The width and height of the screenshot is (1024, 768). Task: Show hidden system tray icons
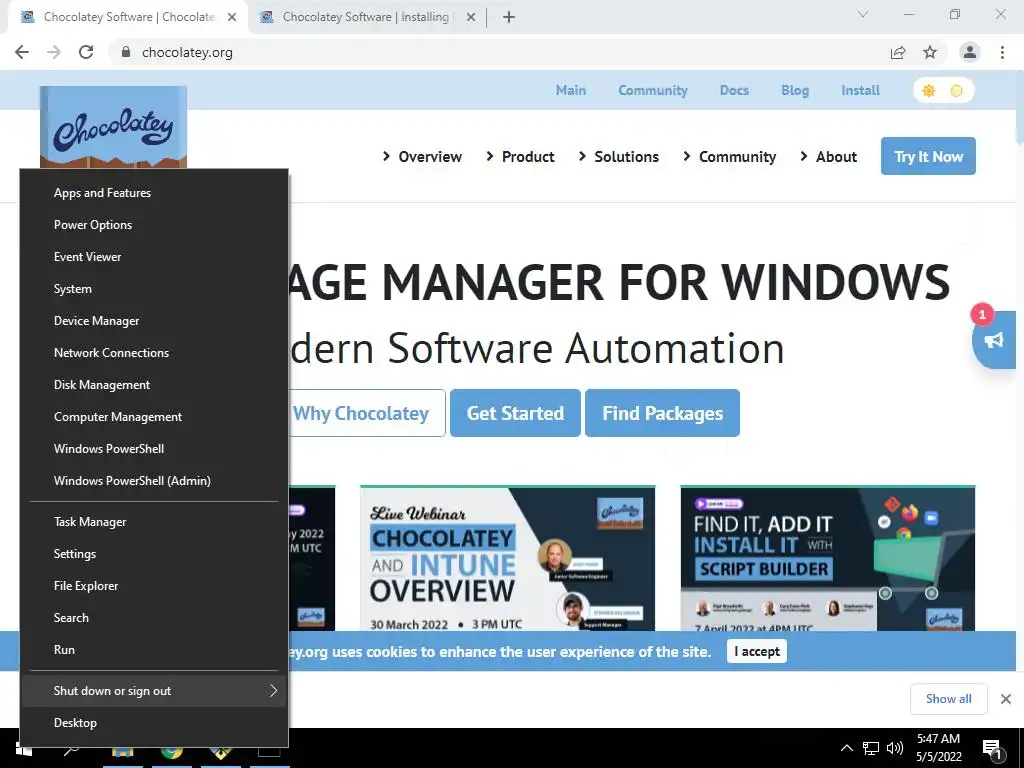(846, 748)
